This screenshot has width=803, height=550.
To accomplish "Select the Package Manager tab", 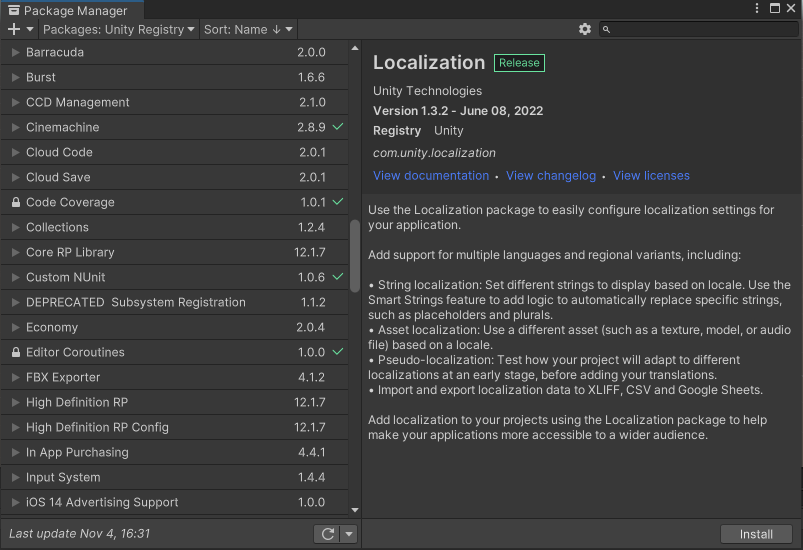I will [x=72, y=10].
